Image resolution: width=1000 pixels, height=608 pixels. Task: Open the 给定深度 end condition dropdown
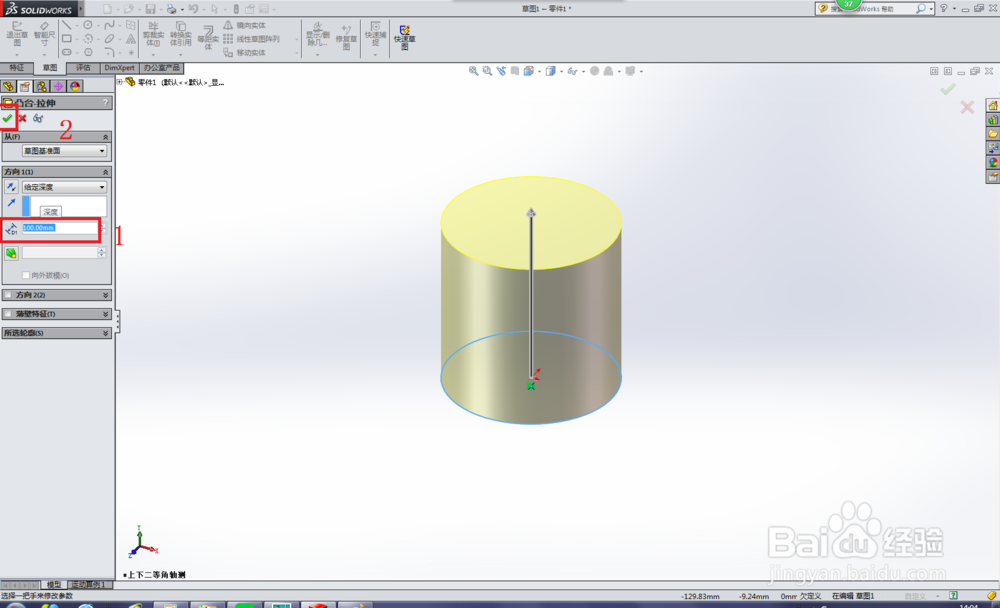pyautogui.click(x=64, y=187)
